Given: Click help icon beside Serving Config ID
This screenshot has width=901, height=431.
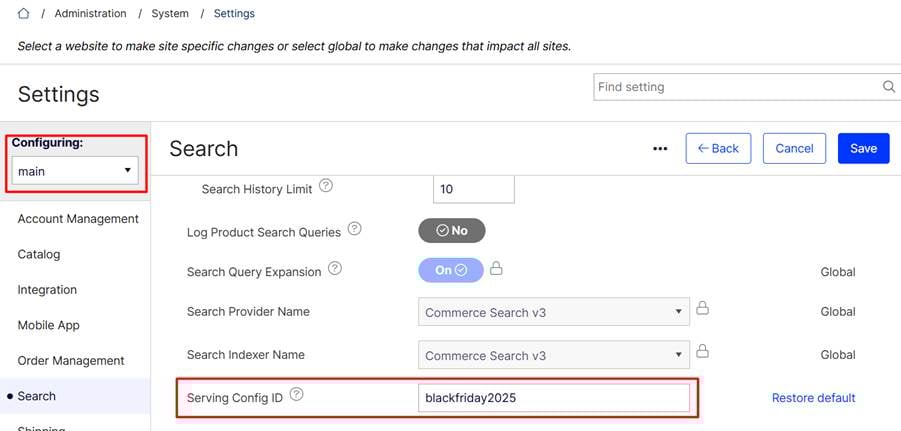Looking at the screenshot, I should [x=296, y=395].
